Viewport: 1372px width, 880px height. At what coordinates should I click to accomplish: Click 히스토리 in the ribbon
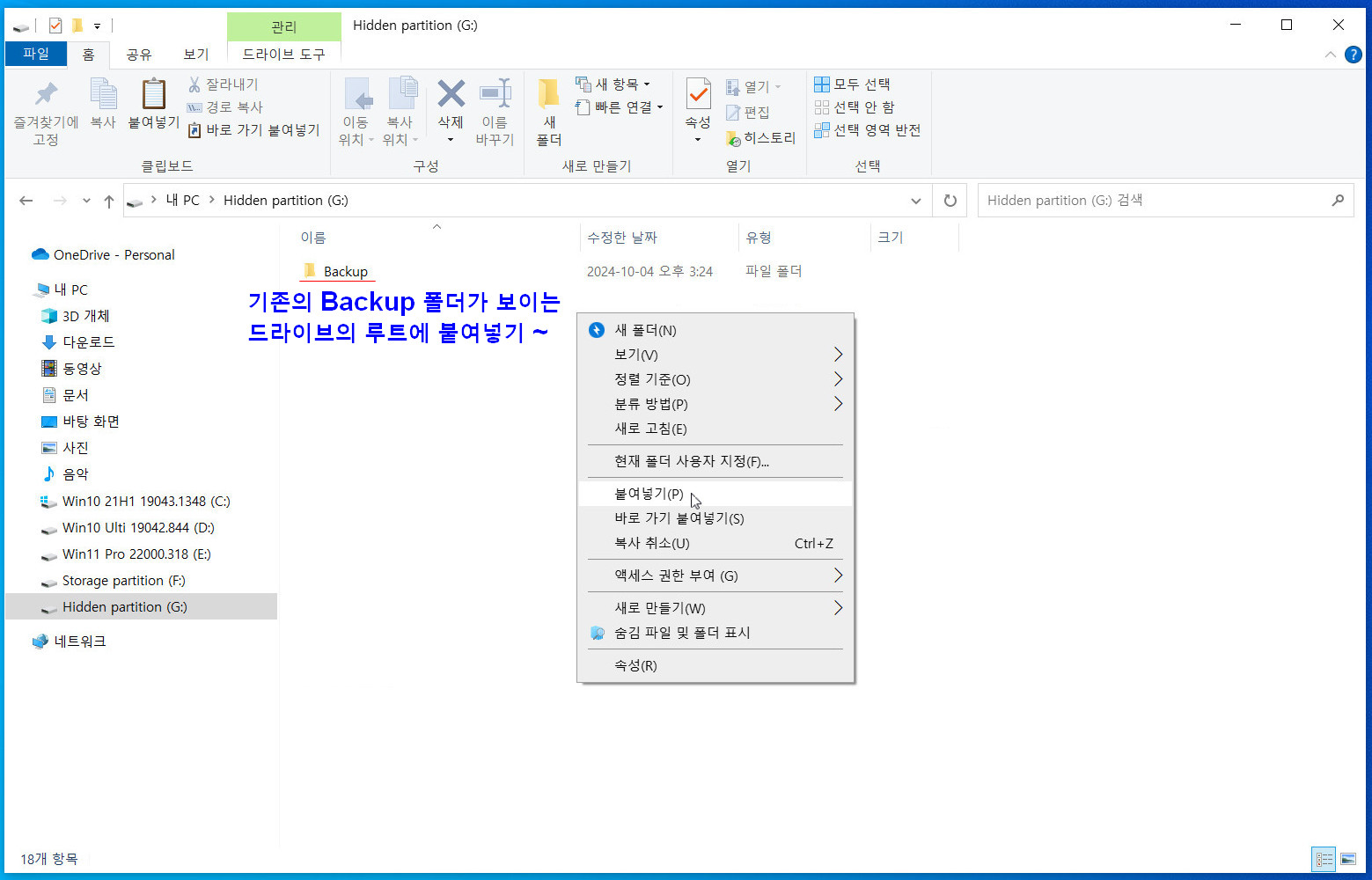click(x=760, y=138)
